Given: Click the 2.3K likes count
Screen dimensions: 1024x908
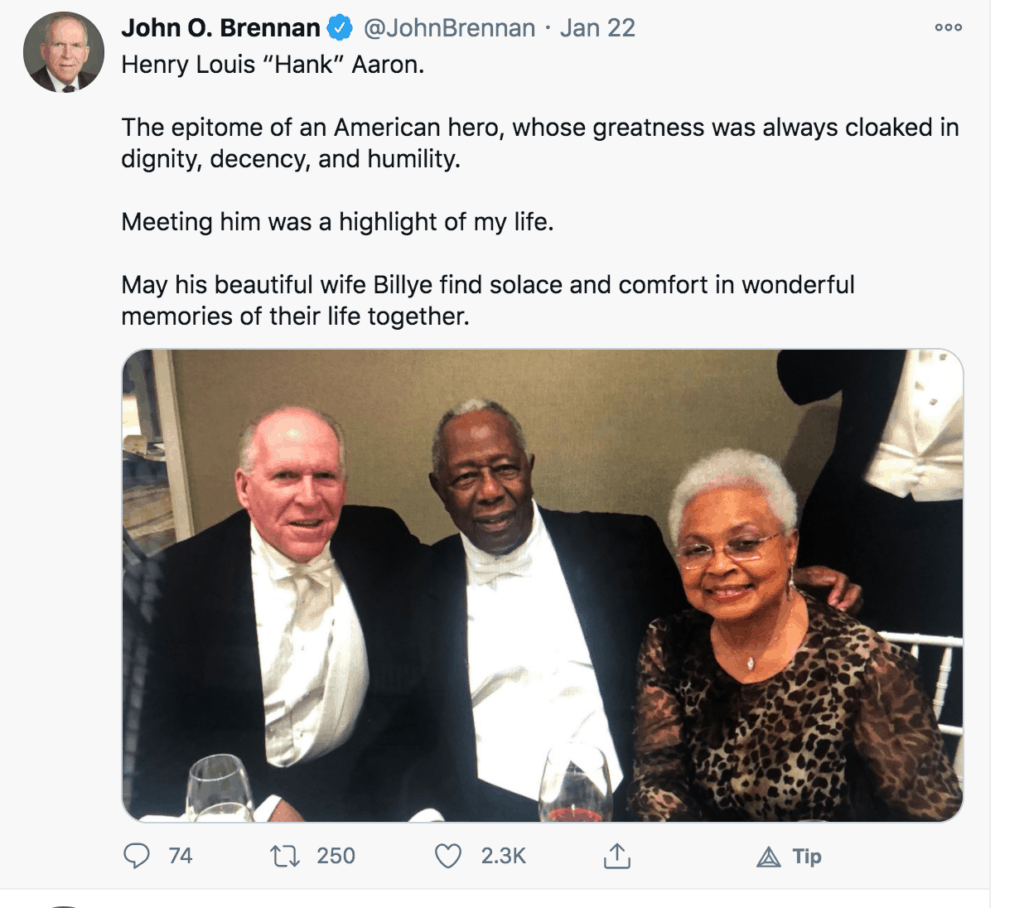Looking at the screenshot, I should [503, 856].
